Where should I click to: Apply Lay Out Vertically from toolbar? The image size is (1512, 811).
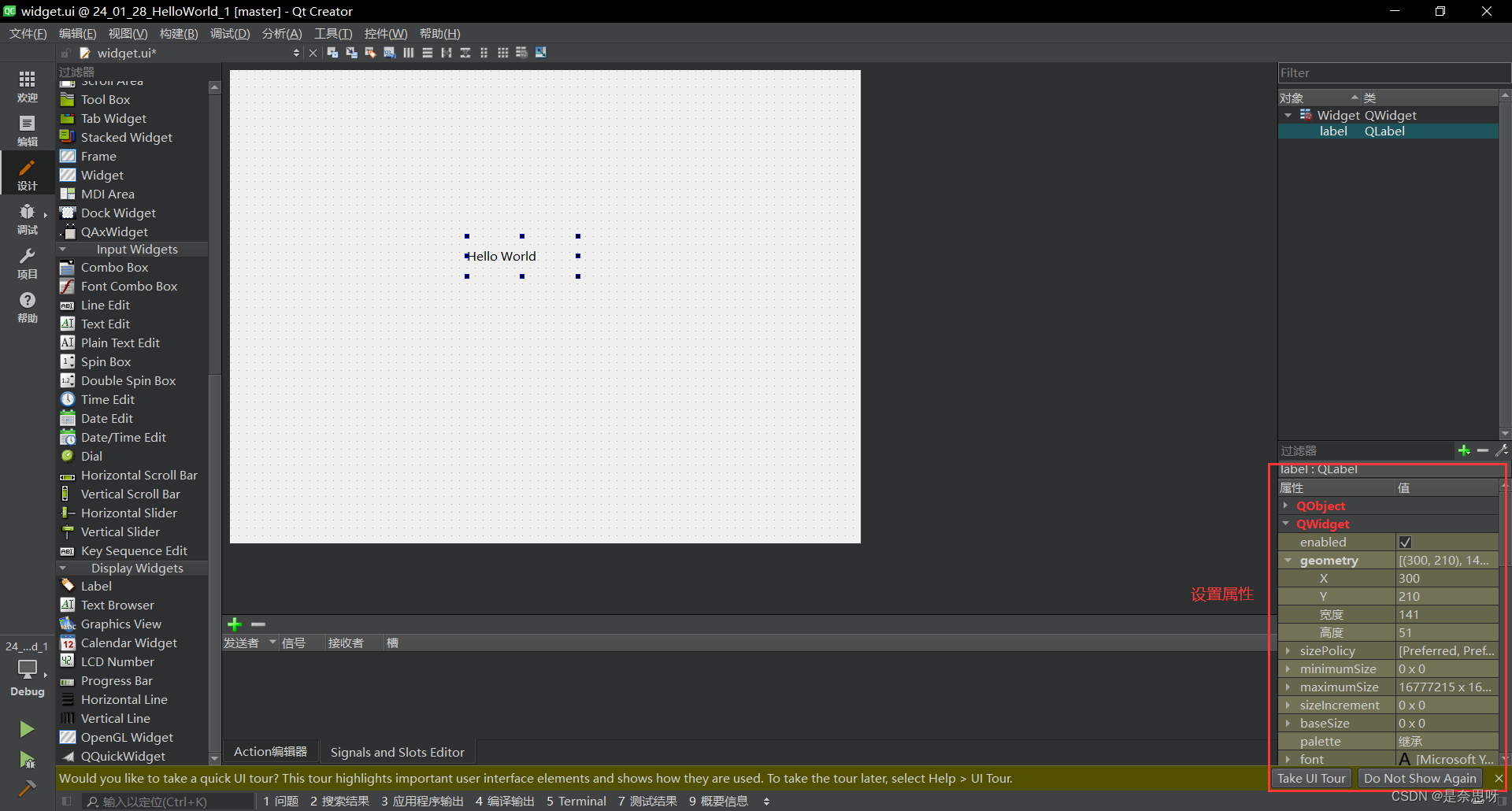click(x=427, y=53)
